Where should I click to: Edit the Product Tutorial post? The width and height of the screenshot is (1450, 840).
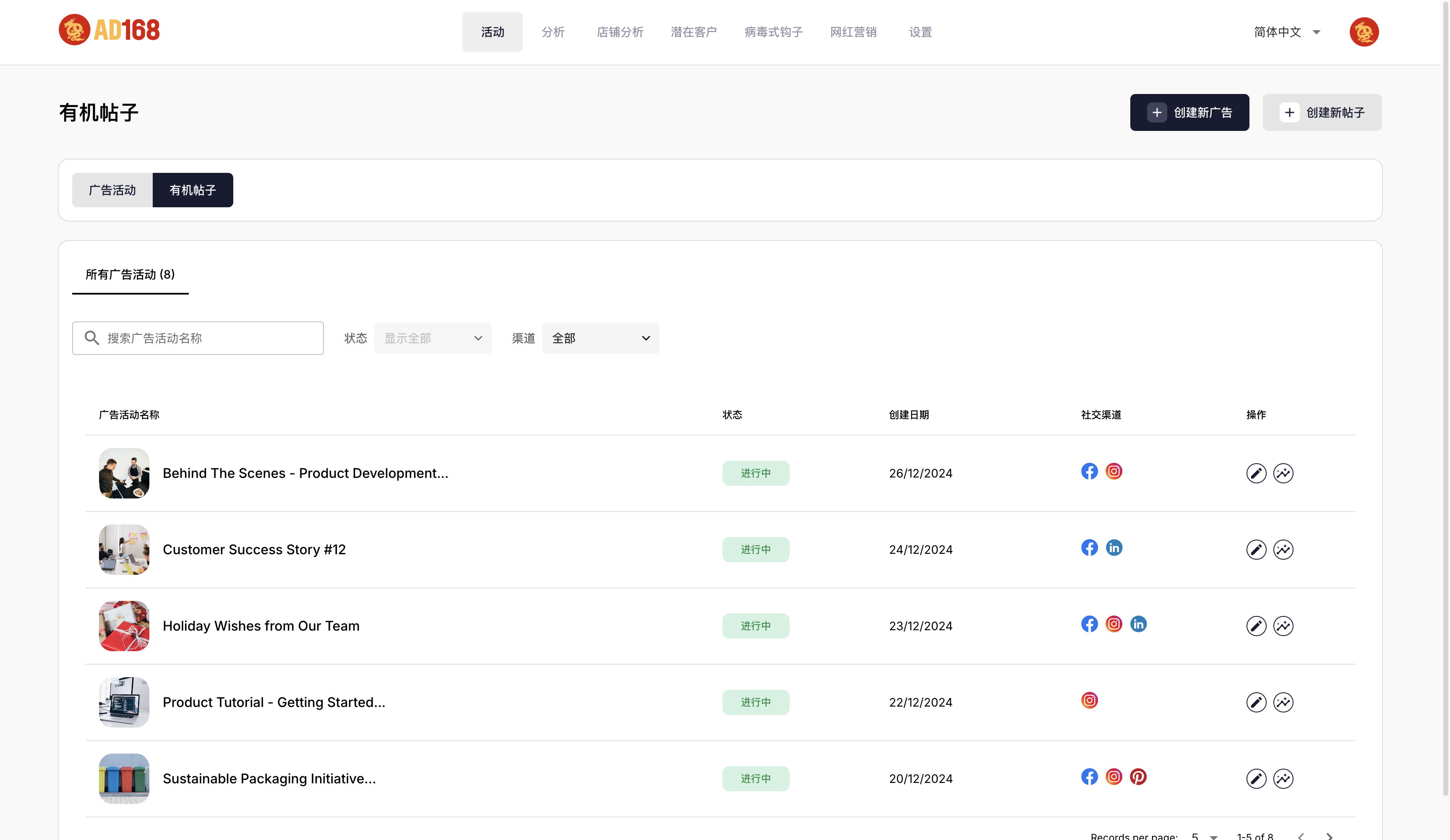point(1256,702)
